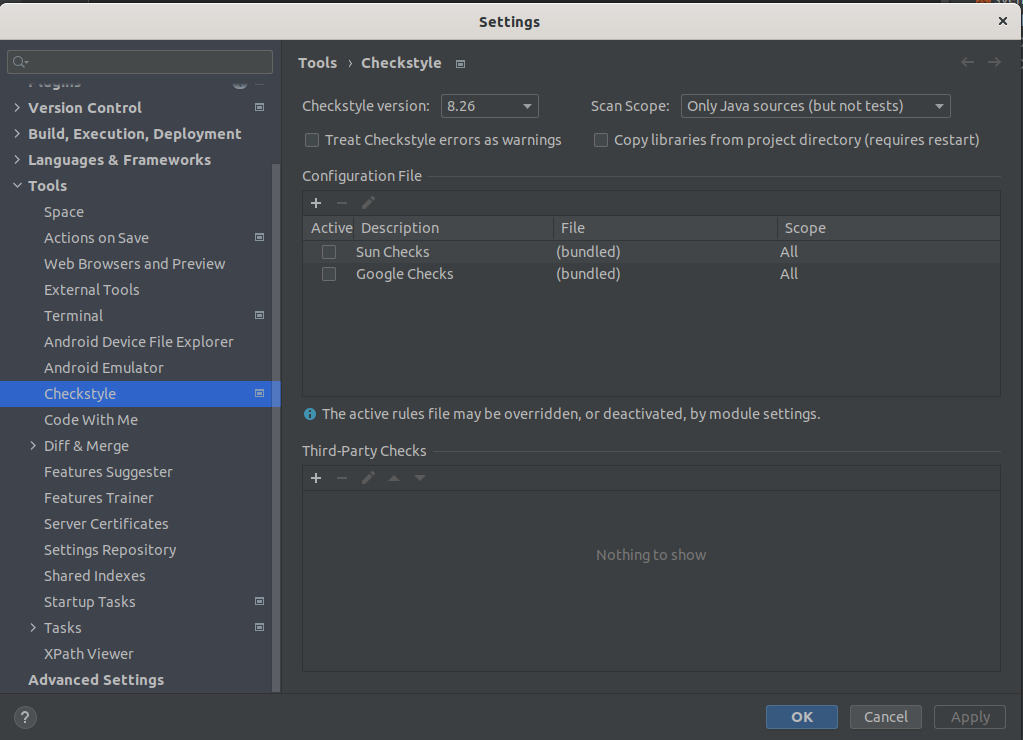Open Code With Me settings
Image resolution: width=1023 pixels, height=740 pixels.
coord(91,420)
